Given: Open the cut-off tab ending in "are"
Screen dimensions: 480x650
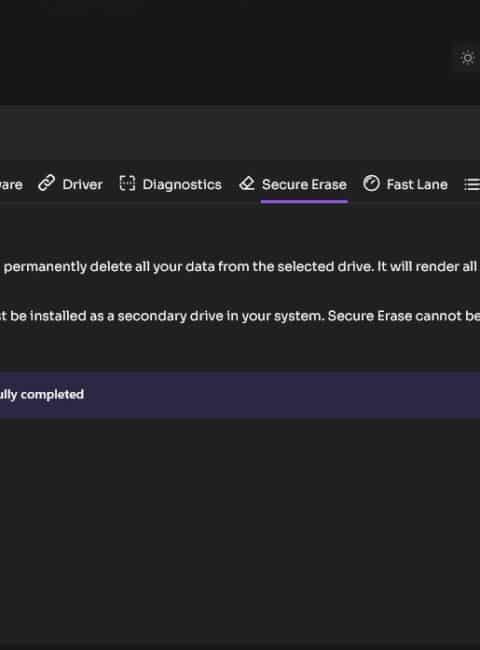Looking at the screenshot, I should [x=11, y=184].
